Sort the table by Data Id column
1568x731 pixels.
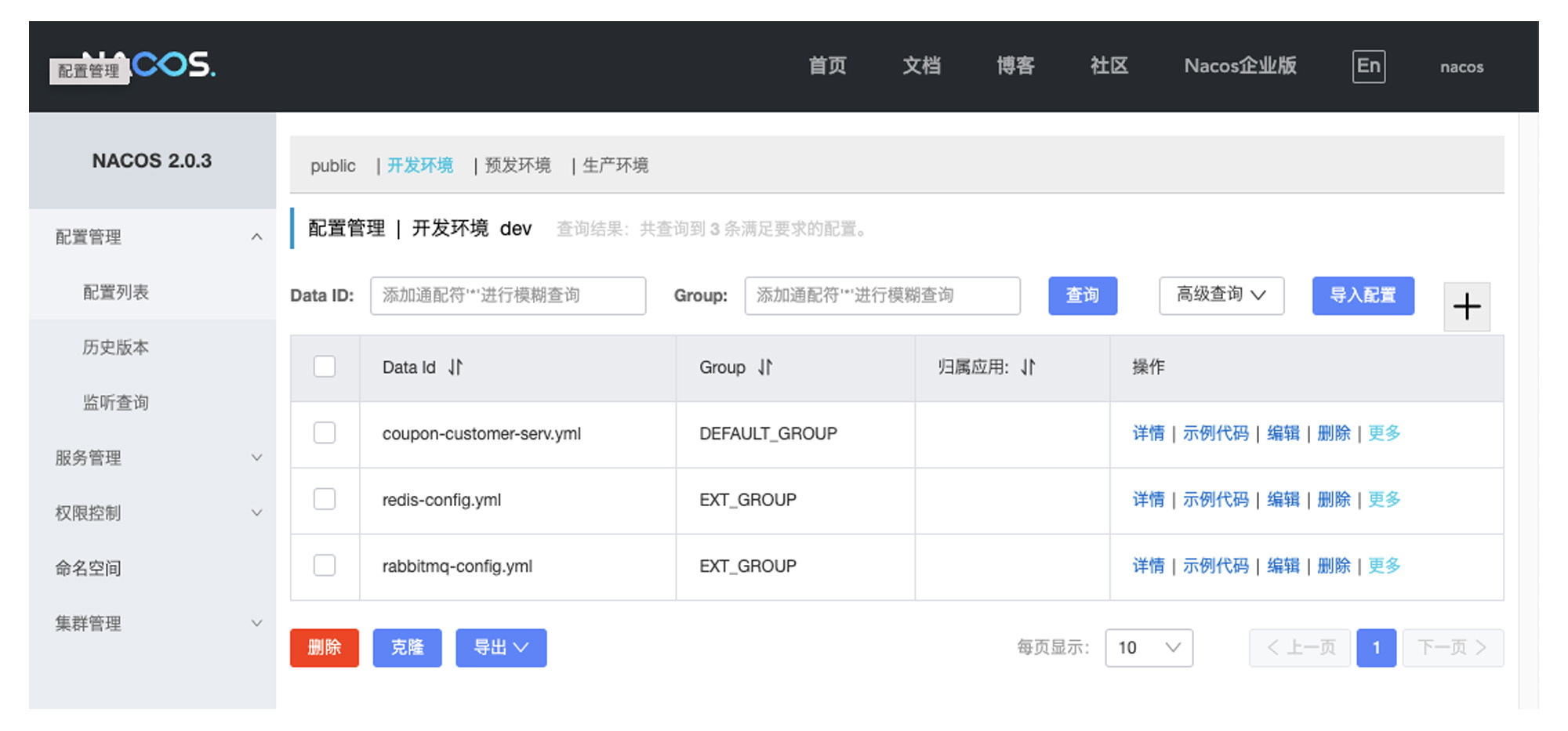[x=456, y=367]
